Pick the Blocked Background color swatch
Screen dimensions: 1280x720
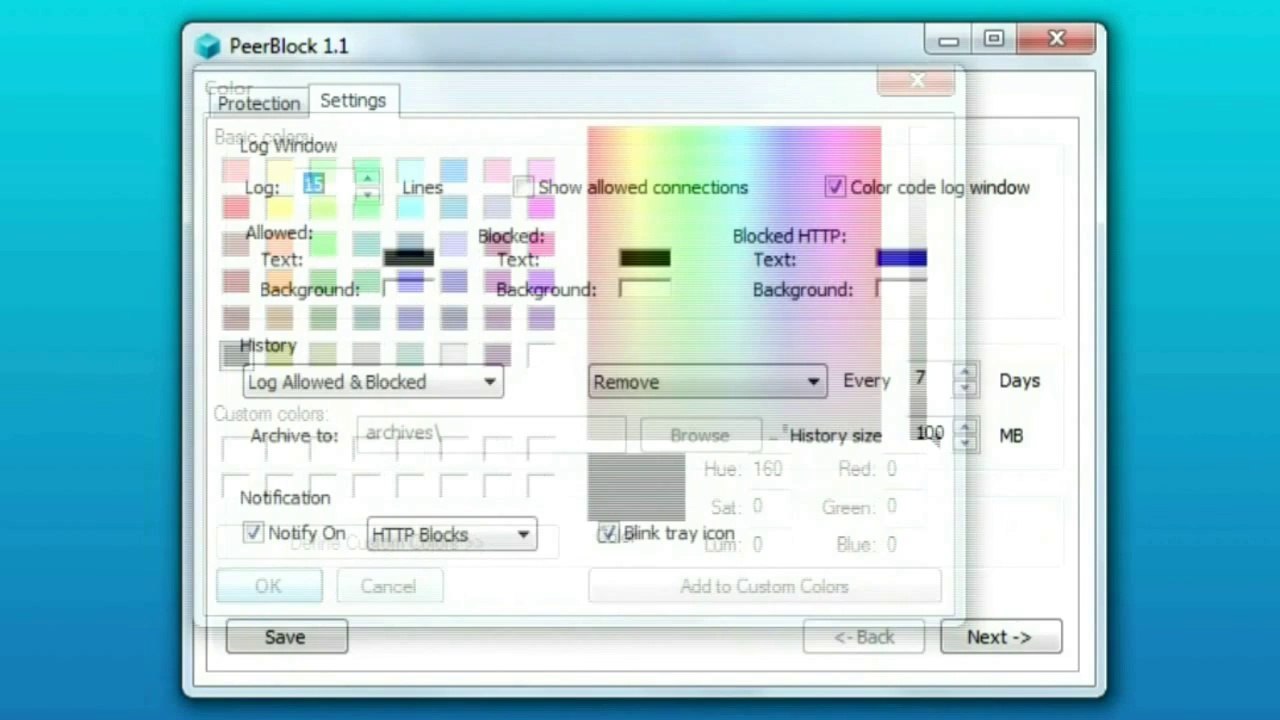[x=645, y=289]
